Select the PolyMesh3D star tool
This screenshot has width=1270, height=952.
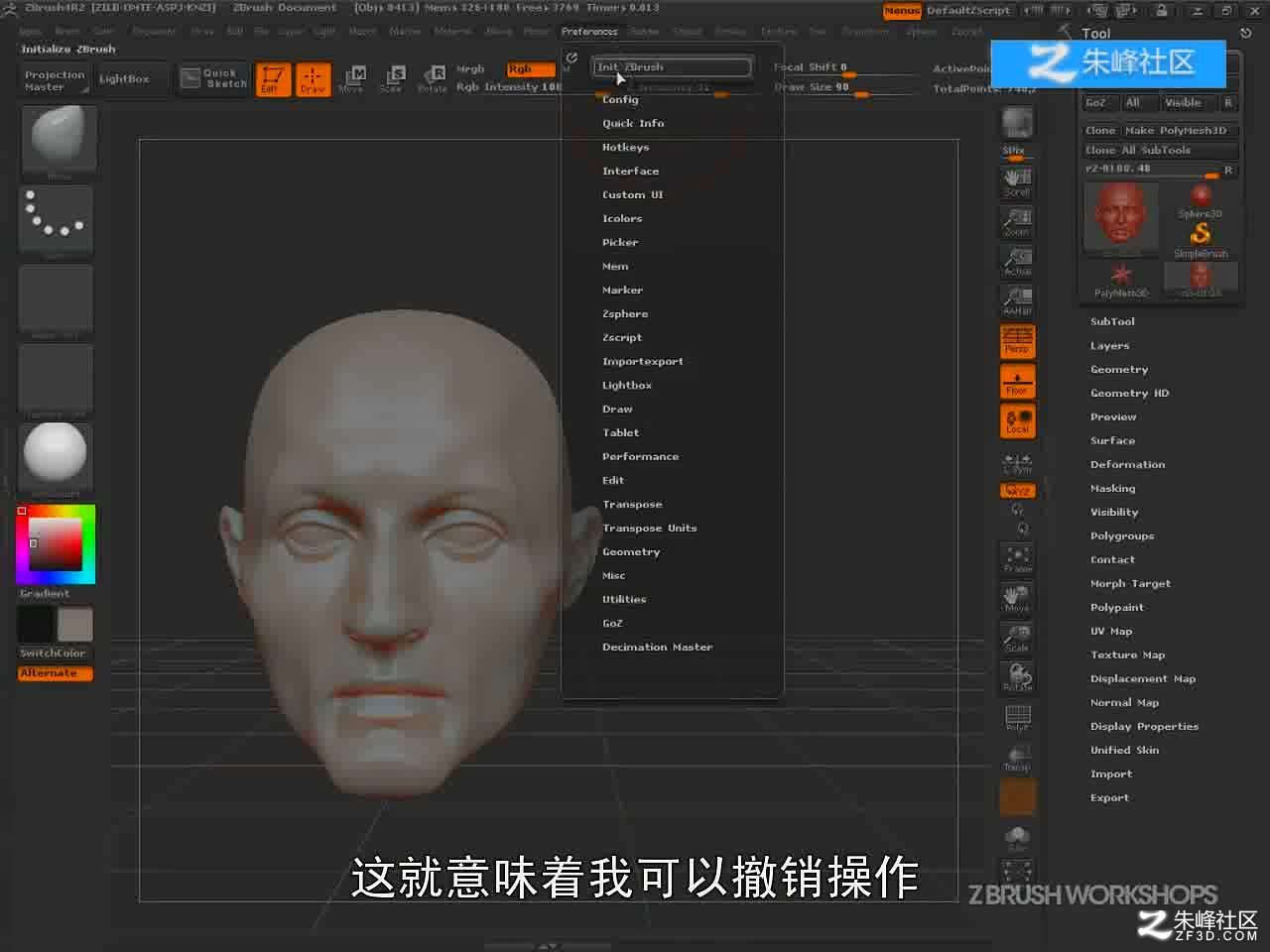coord(1121,279)
